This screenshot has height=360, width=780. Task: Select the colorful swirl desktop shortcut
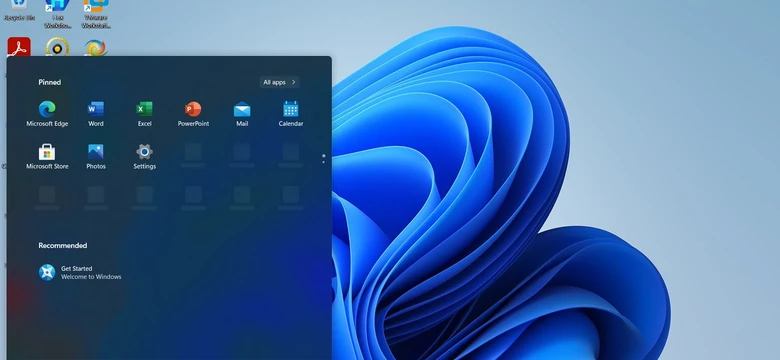coord(95,47)
